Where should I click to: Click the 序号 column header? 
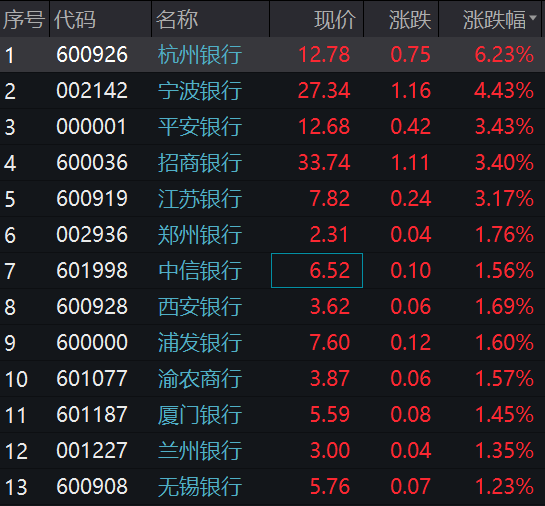click(24, 19)
